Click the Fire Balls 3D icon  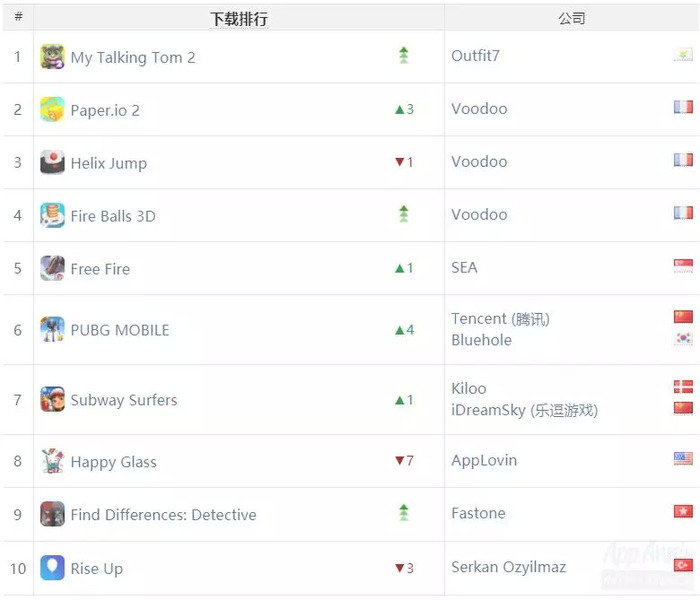click(52, 215)
